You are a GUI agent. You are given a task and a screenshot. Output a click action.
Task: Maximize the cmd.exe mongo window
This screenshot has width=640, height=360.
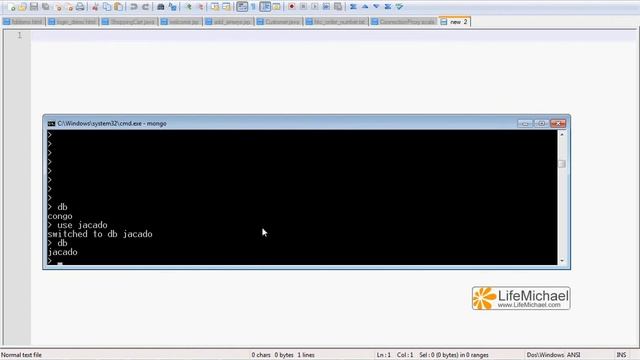click(x=542, y=123)
